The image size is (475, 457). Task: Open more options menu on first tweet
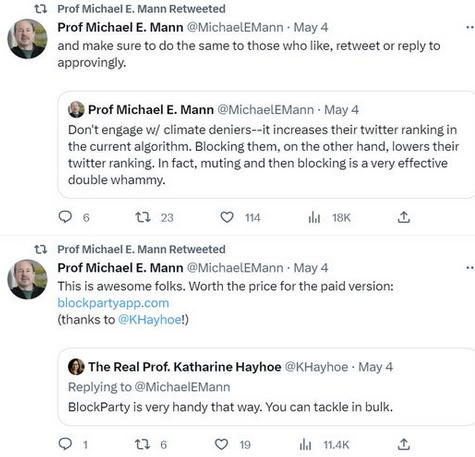[470, 27]
